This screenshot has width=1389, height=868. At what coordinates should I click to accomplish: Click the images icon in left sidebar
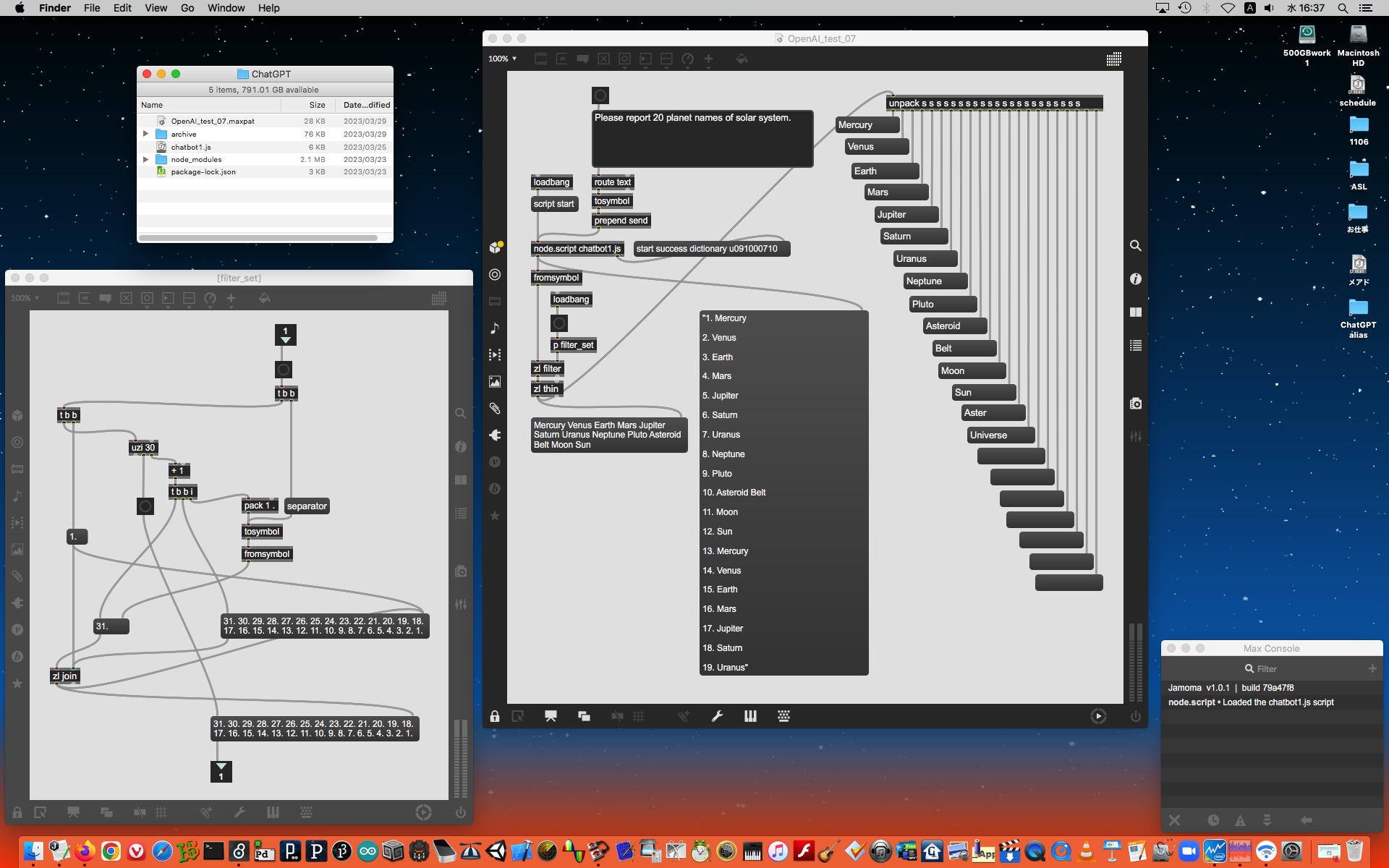point(495,382)
